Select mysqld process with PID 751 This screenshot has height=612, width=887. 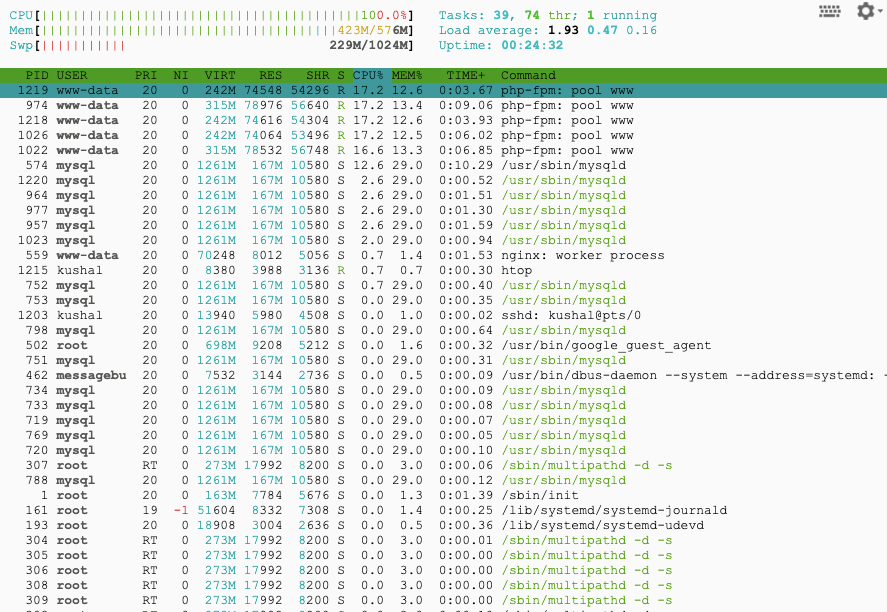tap(444, 360)
